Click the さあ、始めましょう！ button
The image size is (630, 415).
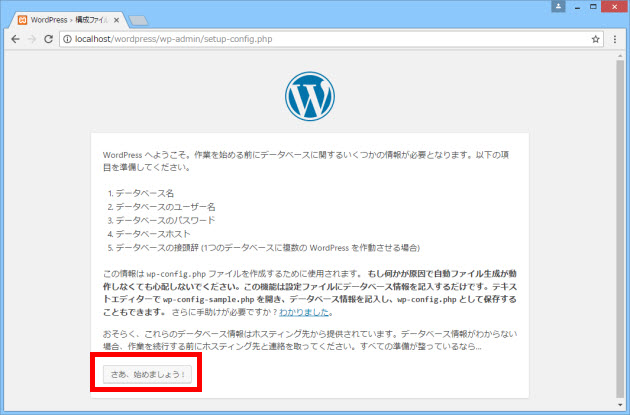147,374
